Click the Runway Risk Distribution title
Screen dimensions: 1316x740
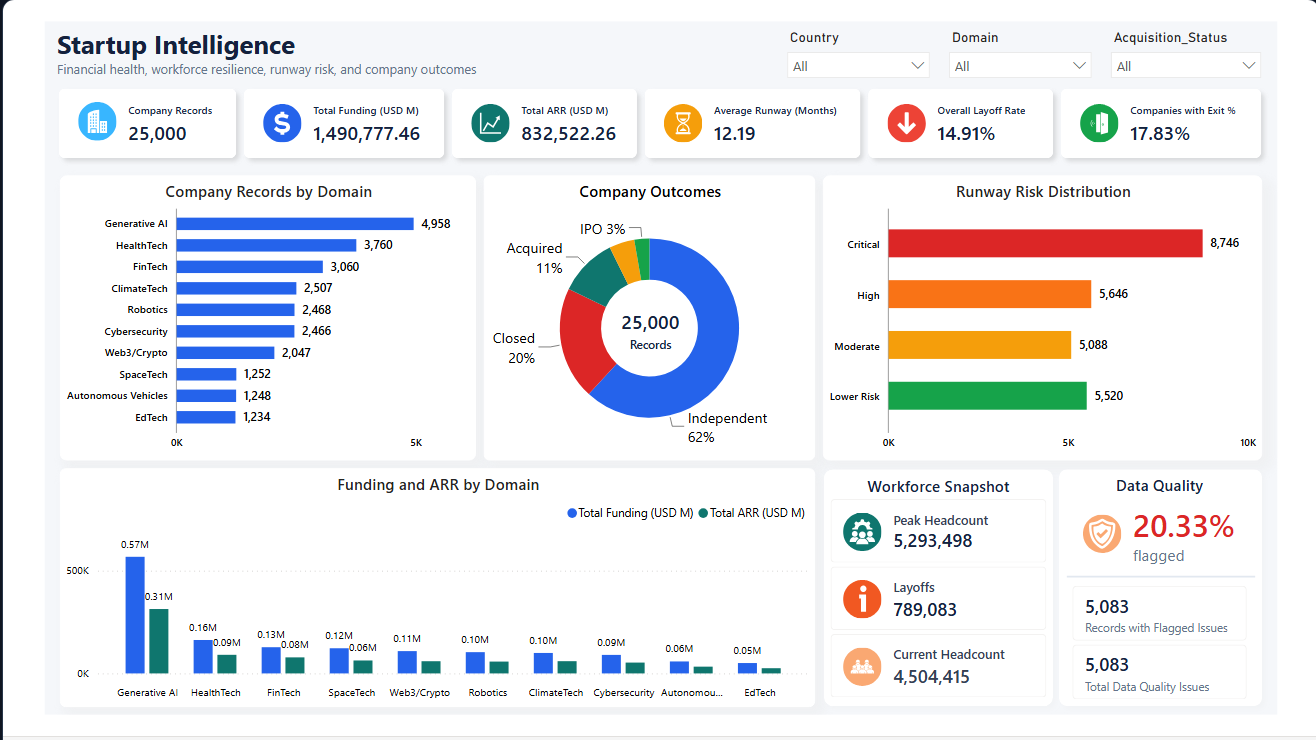pyautogui.click(x=1043, y=192)
